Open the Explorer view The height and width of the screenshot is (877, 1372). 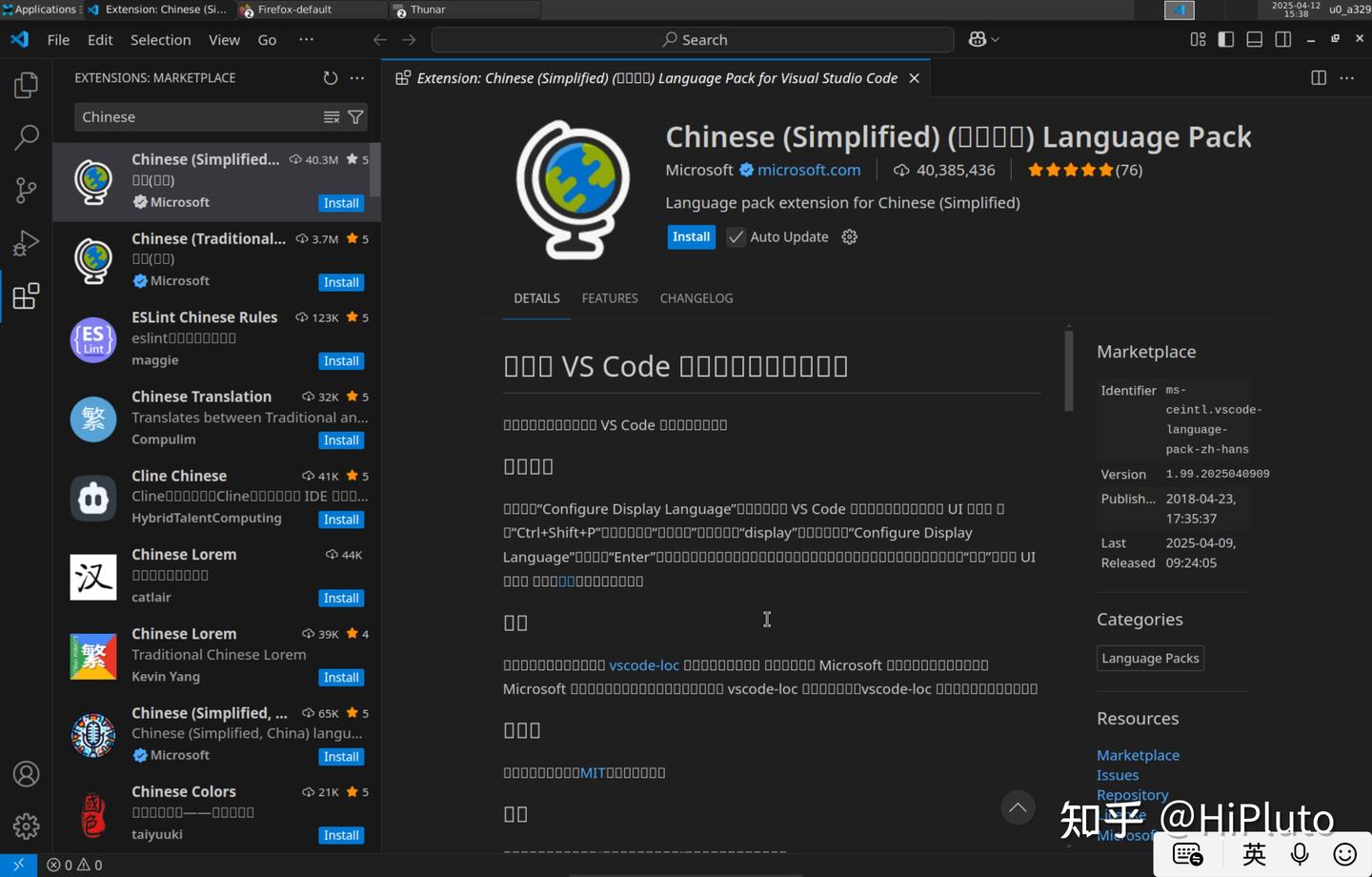tap(26, 84)
